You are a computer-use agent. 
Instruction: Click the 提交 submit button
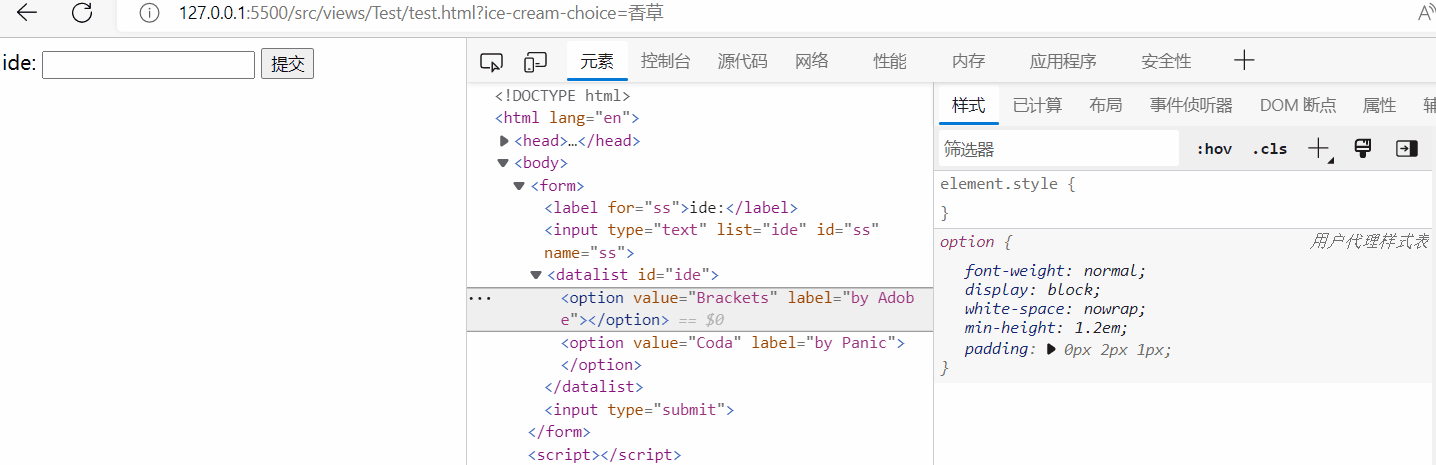pyautogui.click(x=288, y=64)
